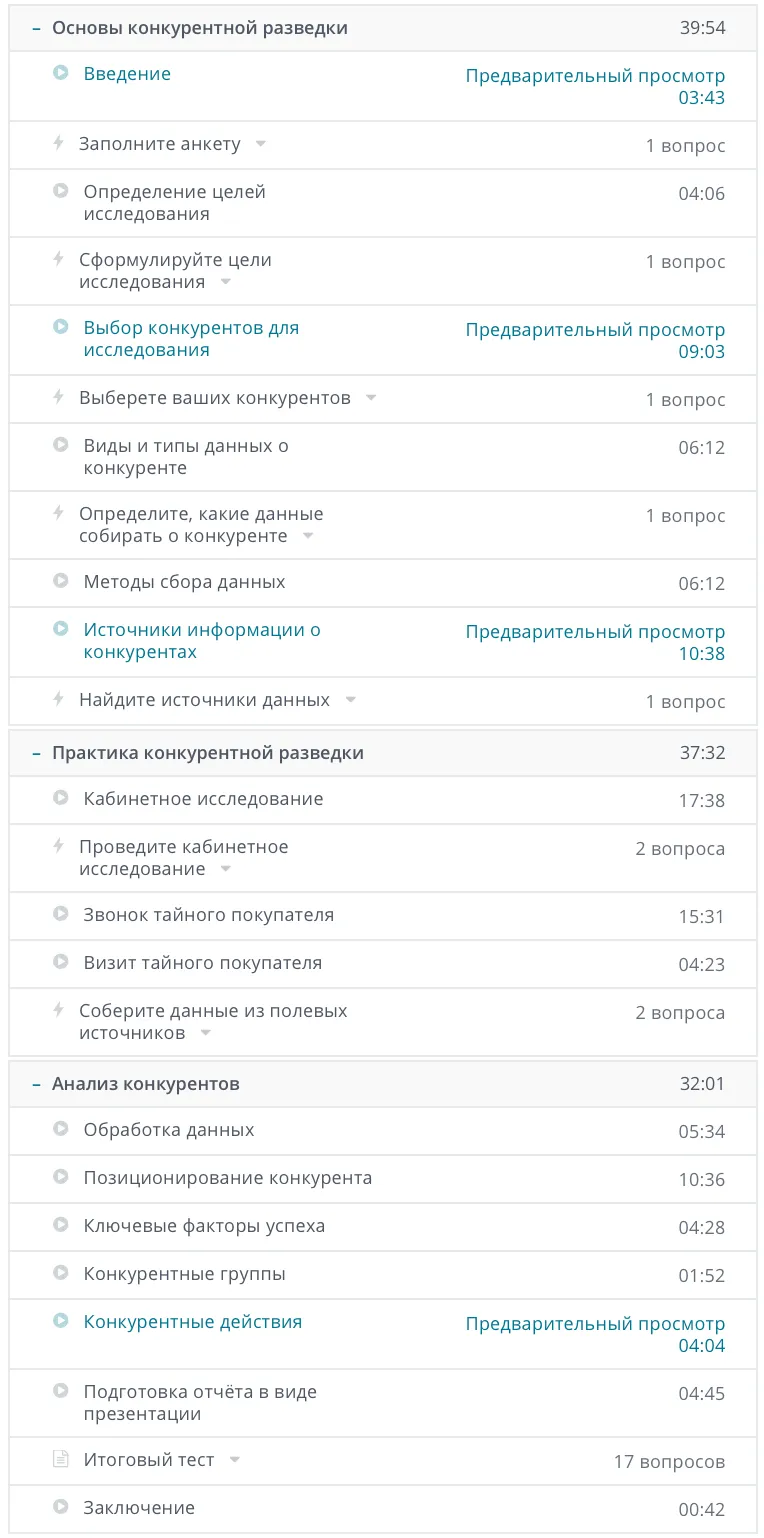
Task: Click the lightning icon beside Заполните анкету
Action: tap(59, 143)
